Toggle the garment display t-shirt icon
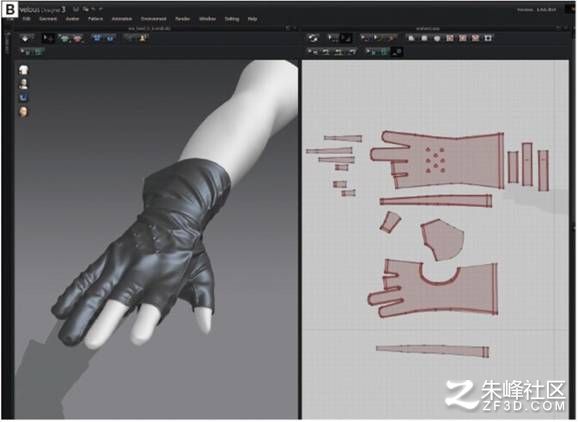Viewport: 578px width, 422px height. coord(24,70)
